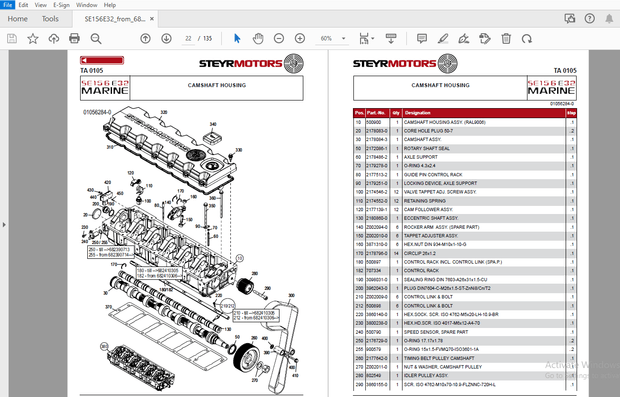Bookmark this file with the star icon
Screen dimensions: 620x397
(33, 38)
